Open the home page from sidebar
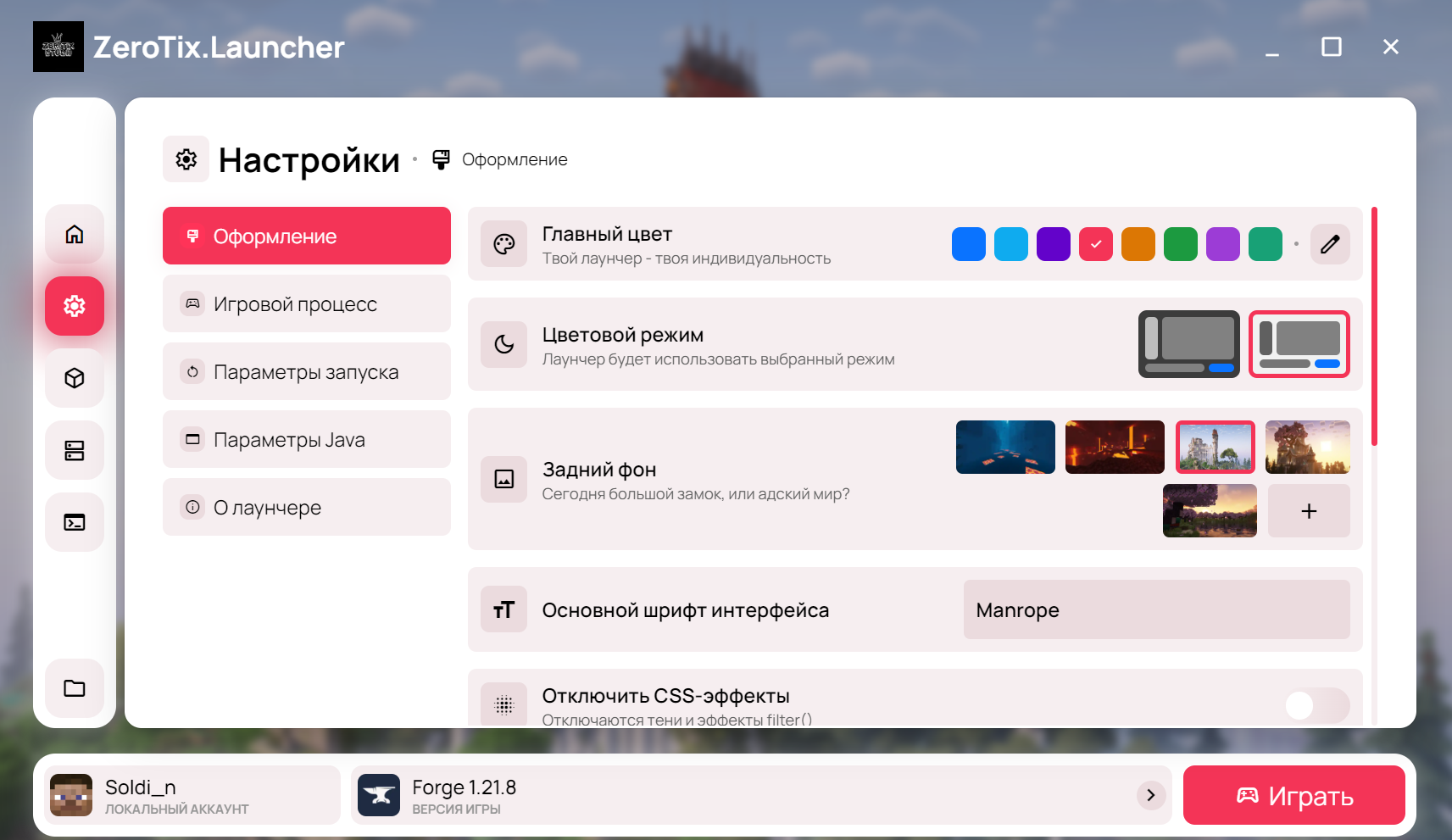The image size is (1452, 840). click(75, 234)
